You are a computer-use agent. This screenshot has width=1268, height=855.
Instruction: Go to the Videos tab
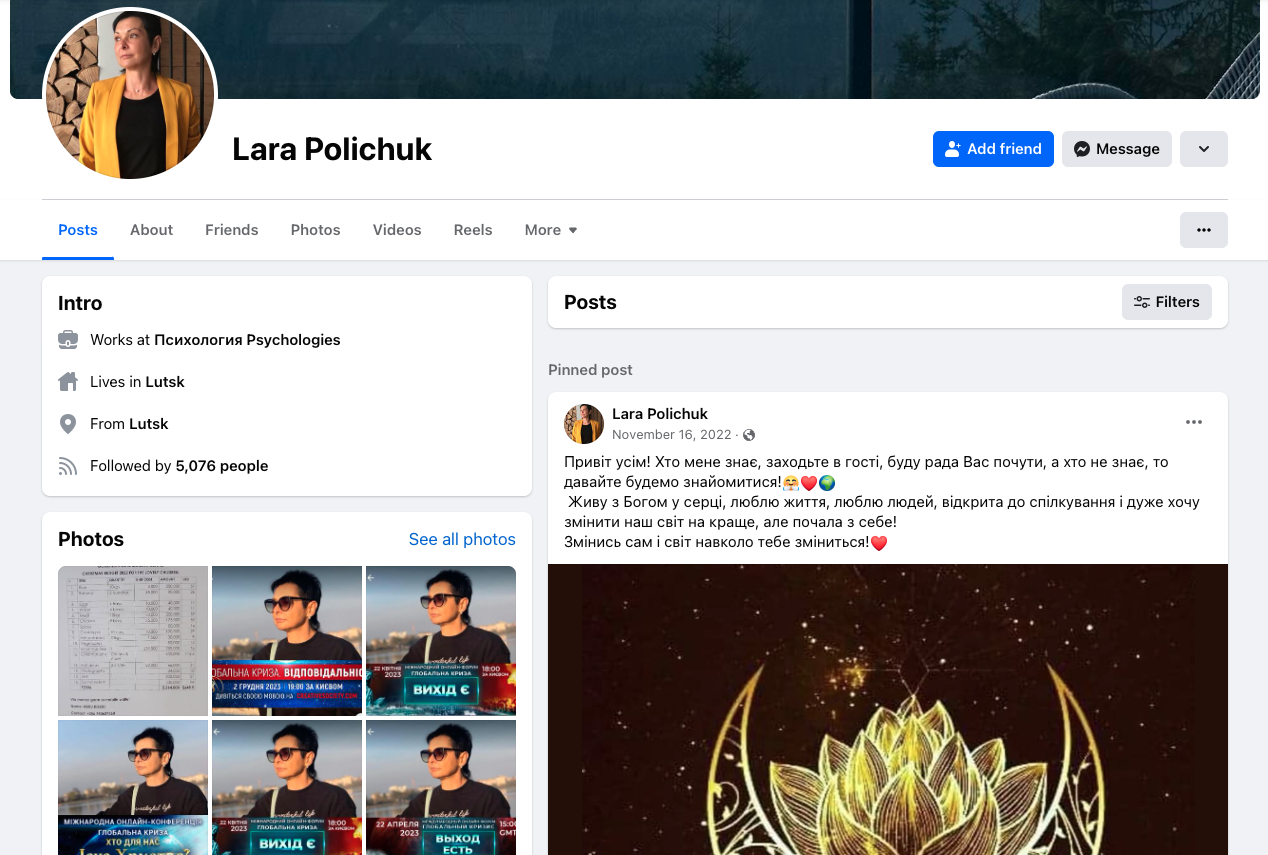pos(397,230)
